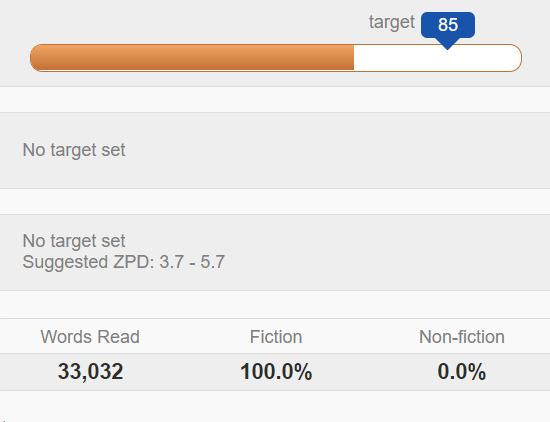This screenshot has width=550, height=422.
Task: Click the rounded left end of the progress bar
Action: 38,58
